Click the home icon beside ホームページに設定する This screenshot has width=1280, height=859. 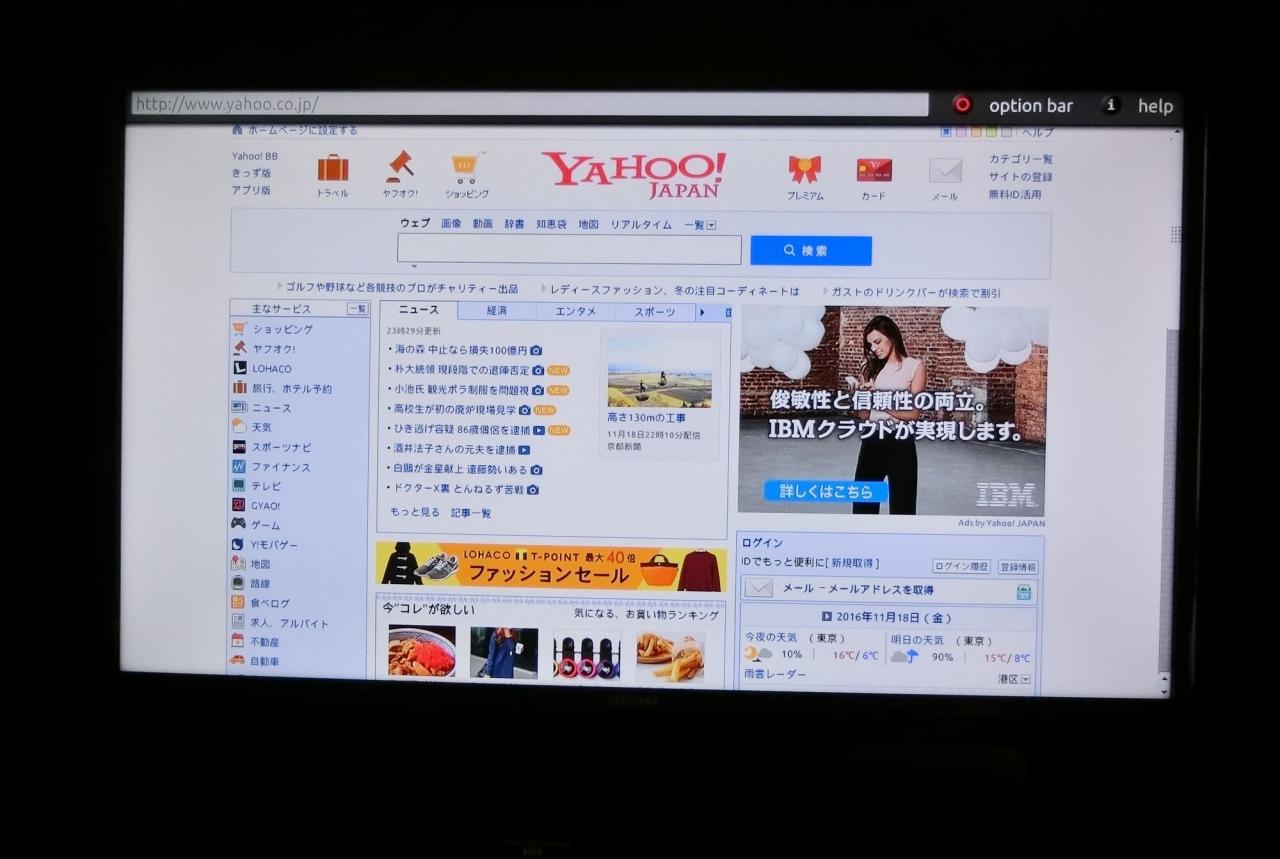pos(237,130)
